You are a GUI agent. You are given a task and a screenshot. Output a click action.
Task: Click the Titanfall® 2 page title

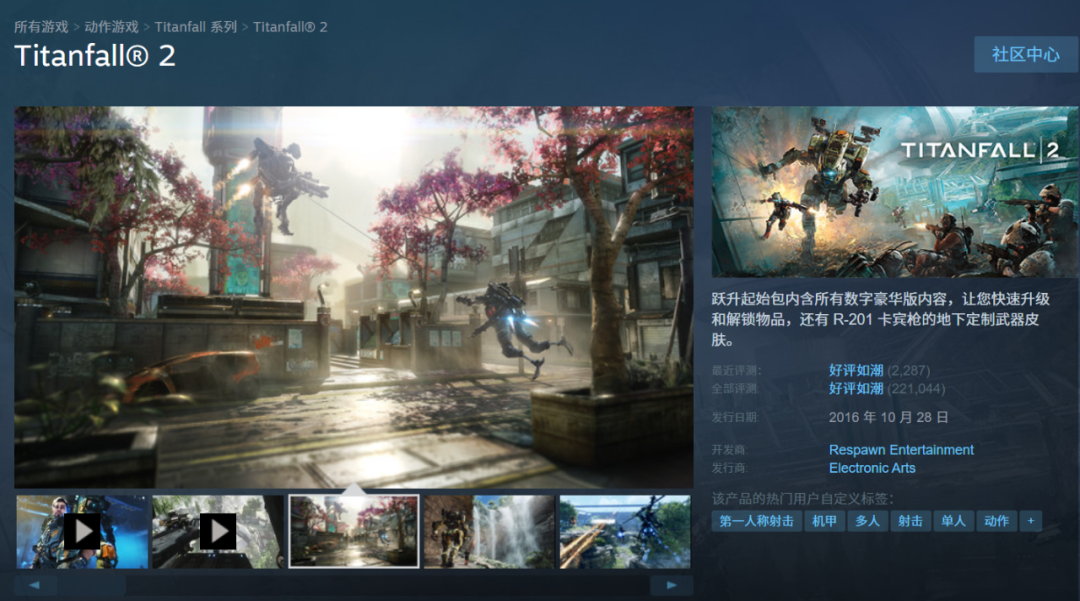point(95,56)
